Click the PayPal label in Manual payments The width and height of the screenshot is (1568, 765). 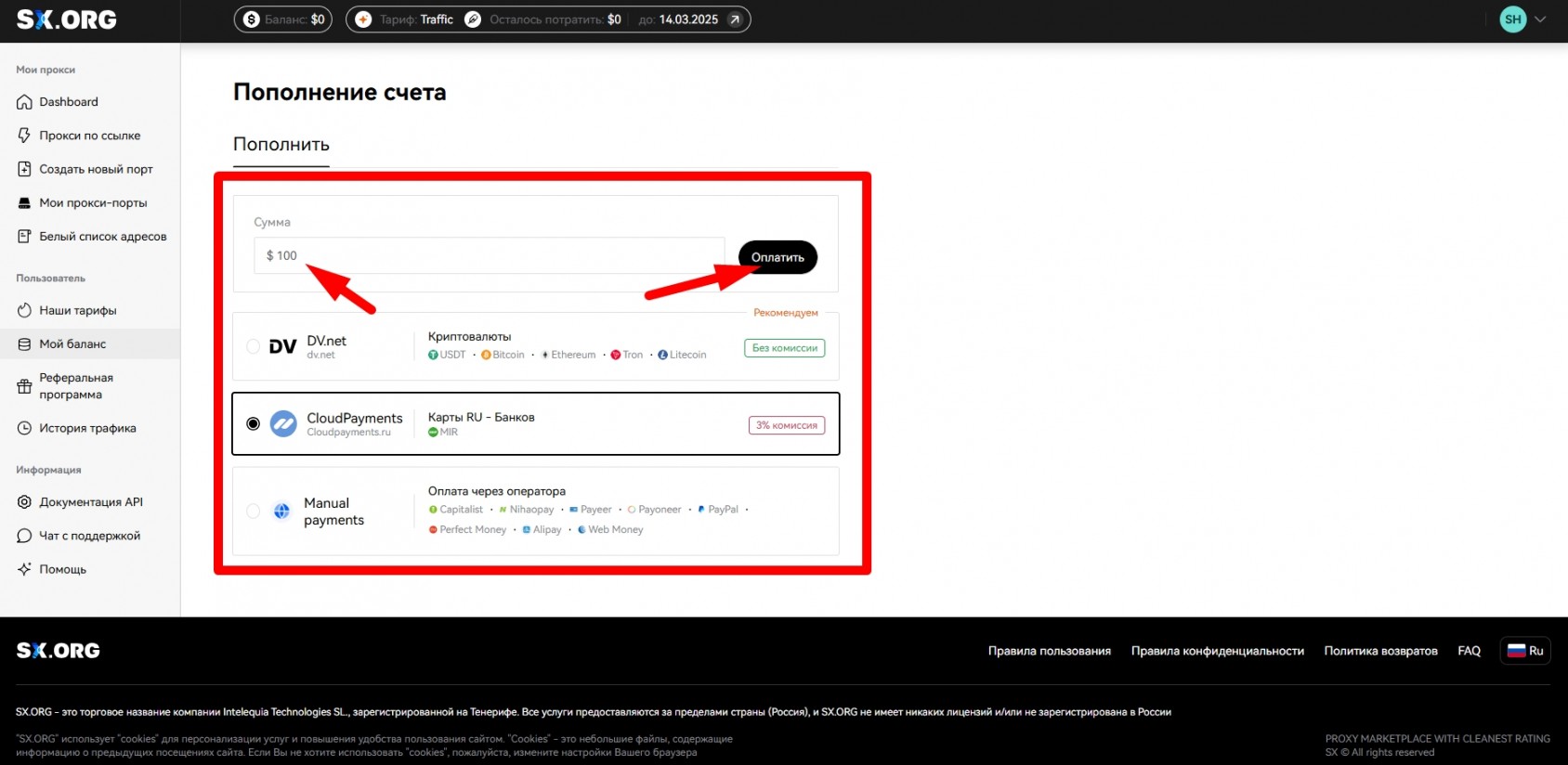point(723,510)
